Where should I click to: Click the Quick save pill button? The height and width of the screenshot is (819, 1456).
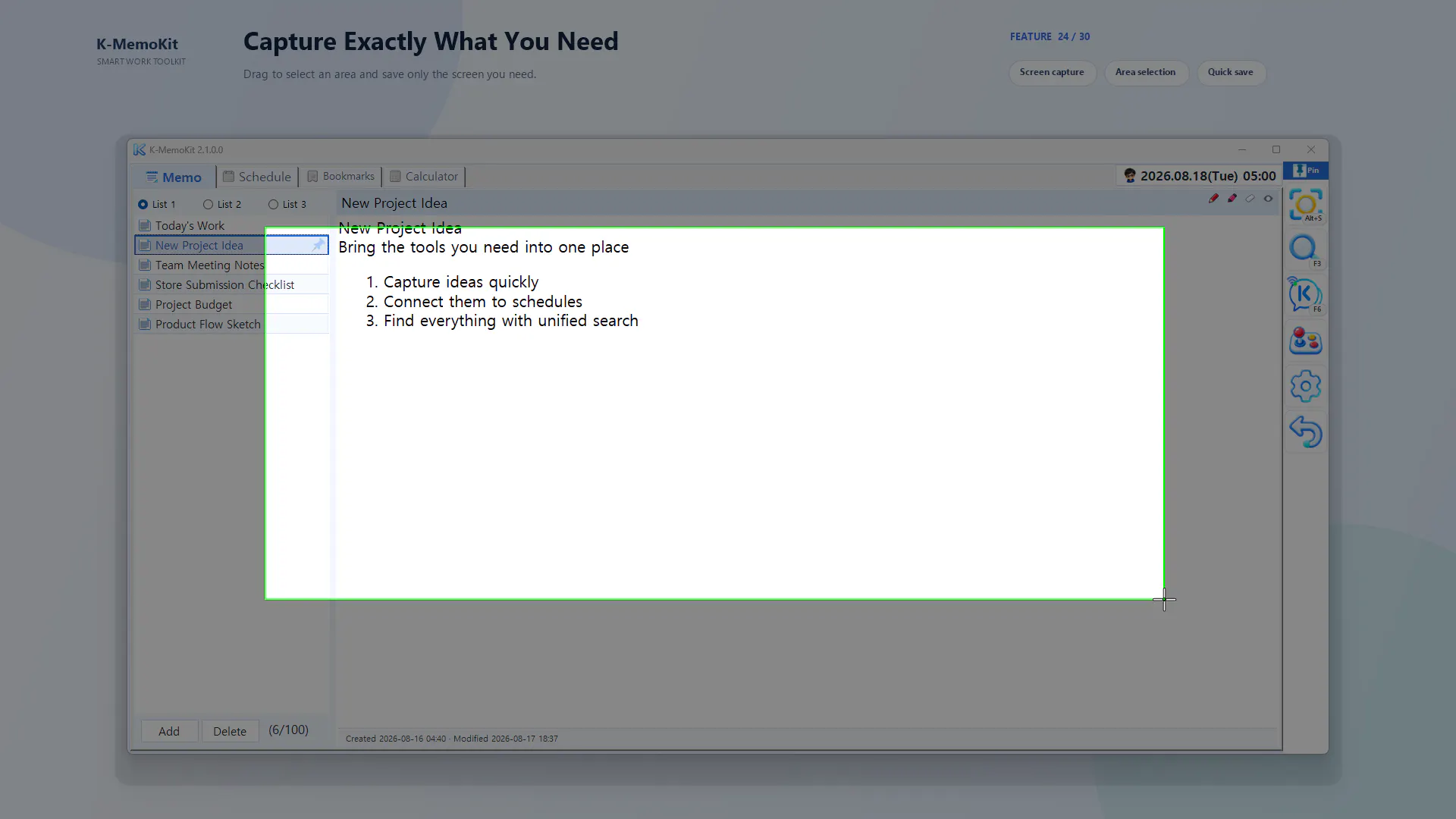tap(1231, 73)
